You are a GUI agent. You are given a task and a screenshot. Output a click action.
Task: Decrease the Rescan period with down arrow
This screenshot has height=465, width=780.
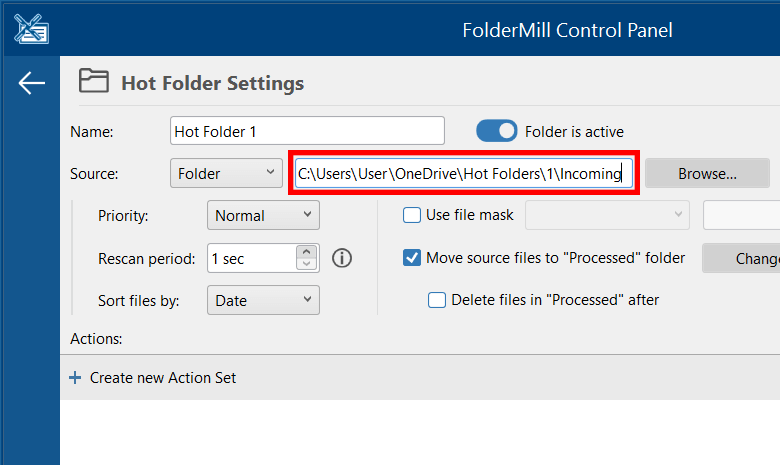click(x=308, y=264)
